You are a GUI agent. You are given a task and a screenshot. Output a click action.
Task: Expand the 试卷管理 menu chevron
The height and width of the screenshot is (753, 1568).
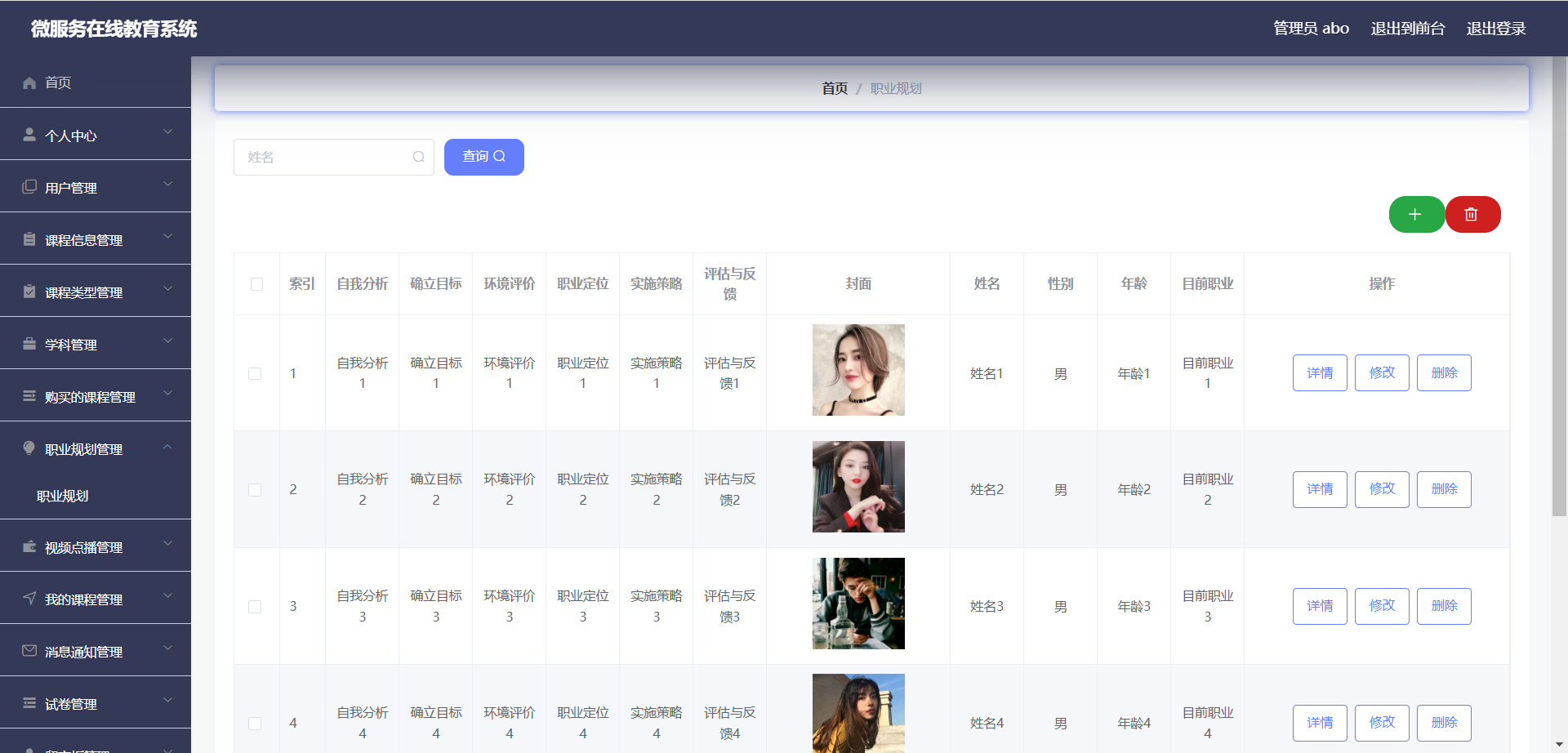tap(168, 700)
